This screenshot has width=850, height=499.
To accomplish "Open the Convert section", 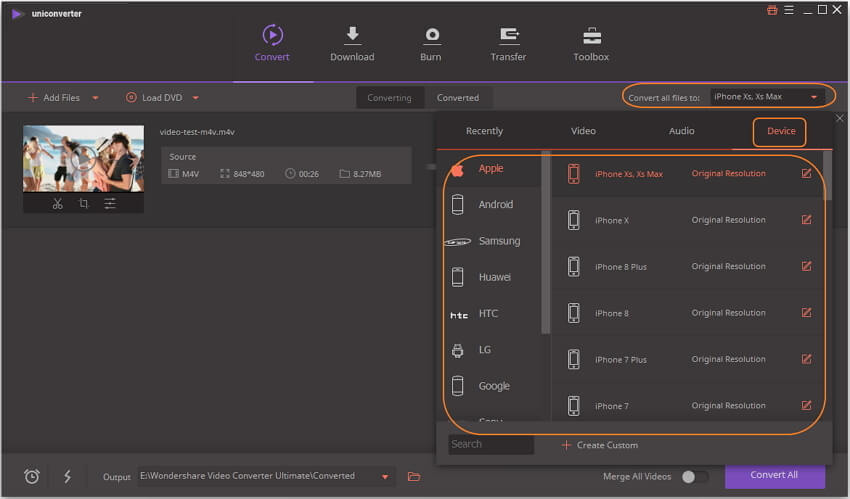I will 272,43.
